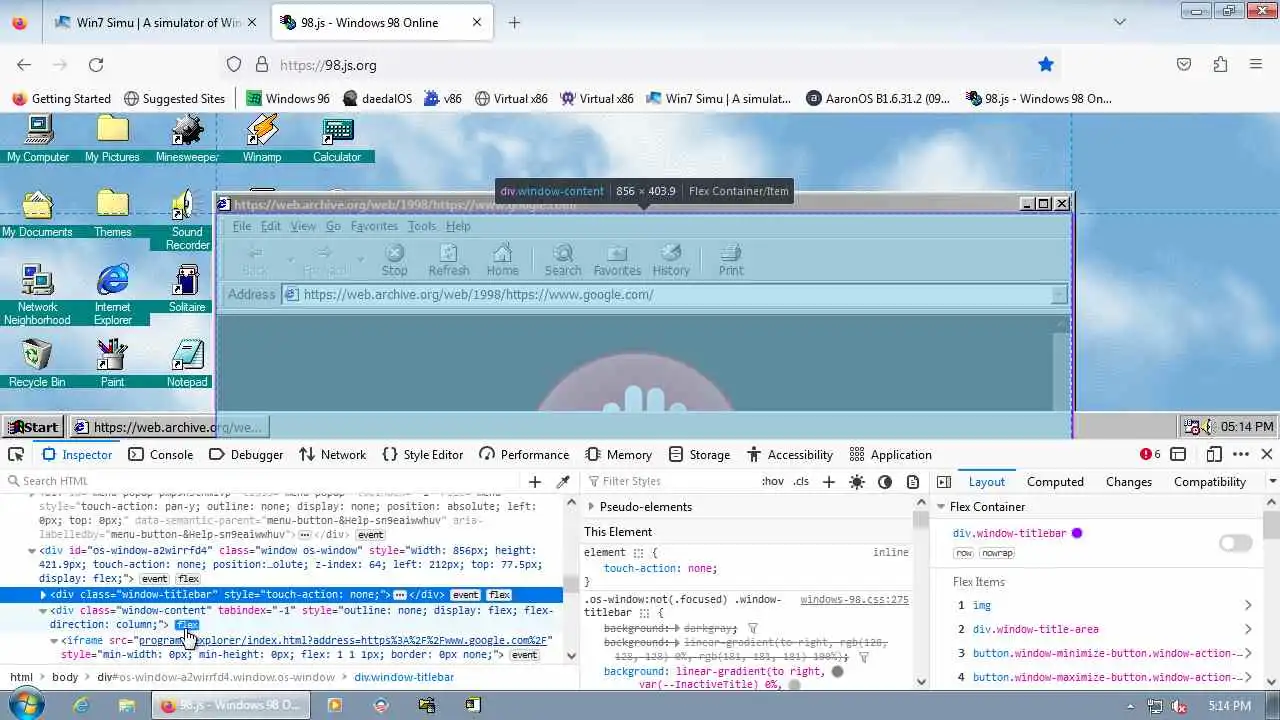
Task: Launch the Sound Recorder icon
Action: click(x=187, y=220)
